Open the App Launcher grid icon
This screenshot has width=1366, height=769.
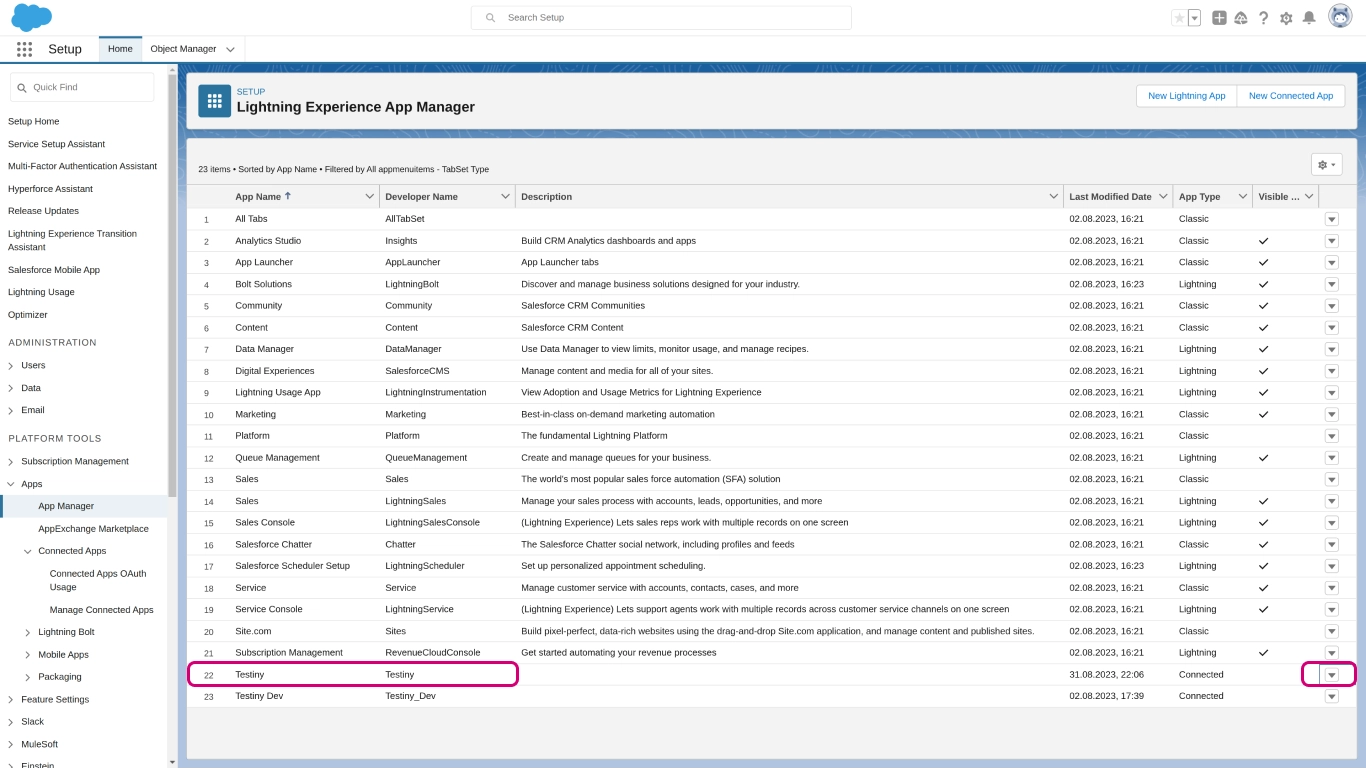(24, 49)
